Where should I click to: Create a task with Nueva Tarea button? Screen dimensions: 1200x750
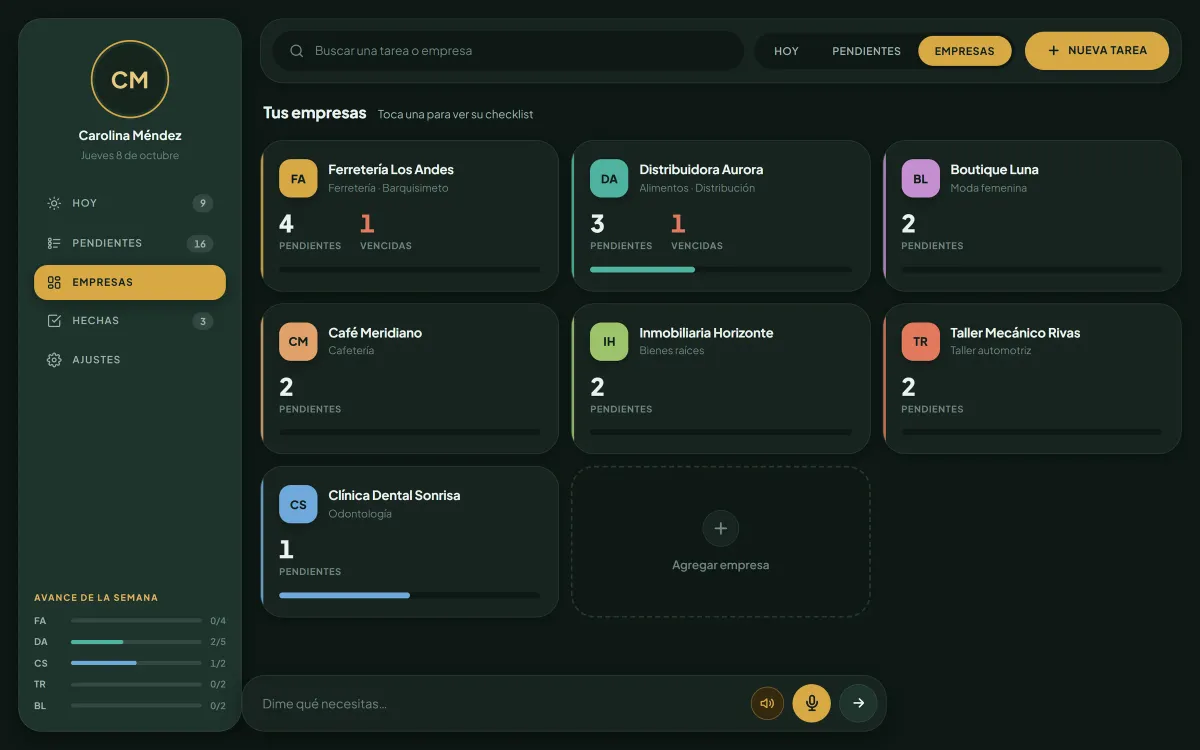[1097, 51]
